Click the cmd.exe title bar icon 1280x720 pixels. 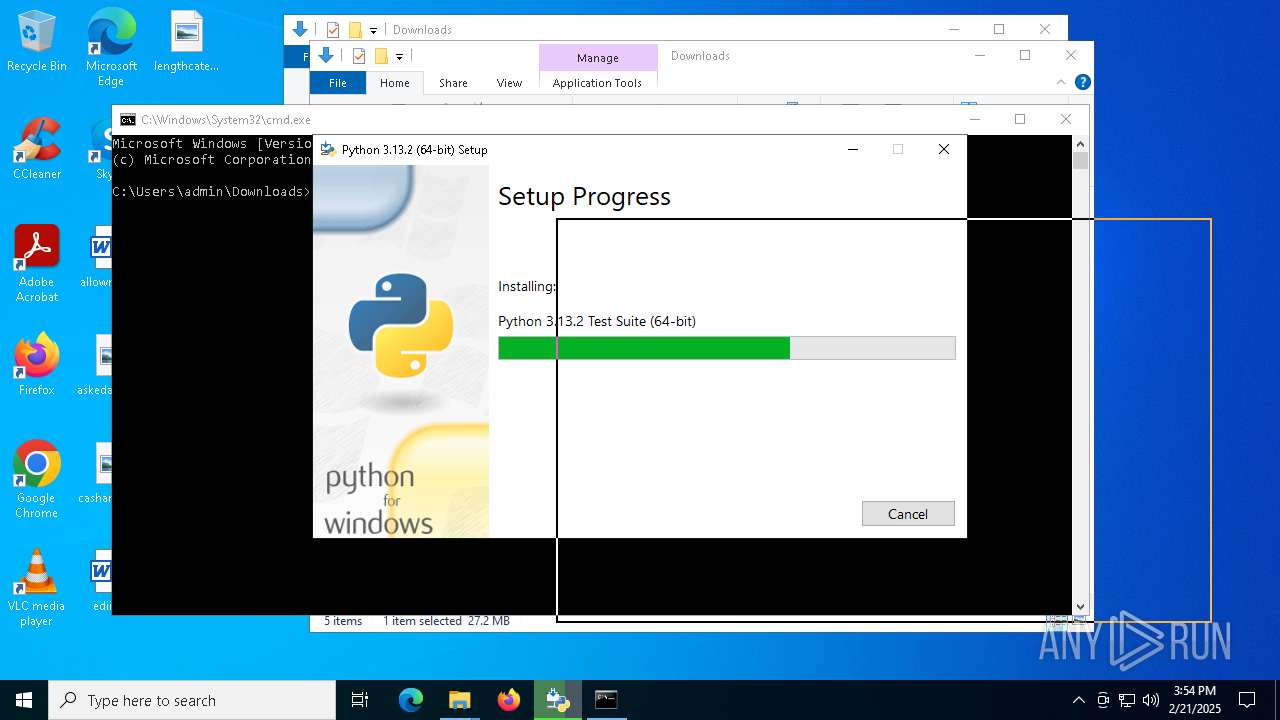coord(128,120)
